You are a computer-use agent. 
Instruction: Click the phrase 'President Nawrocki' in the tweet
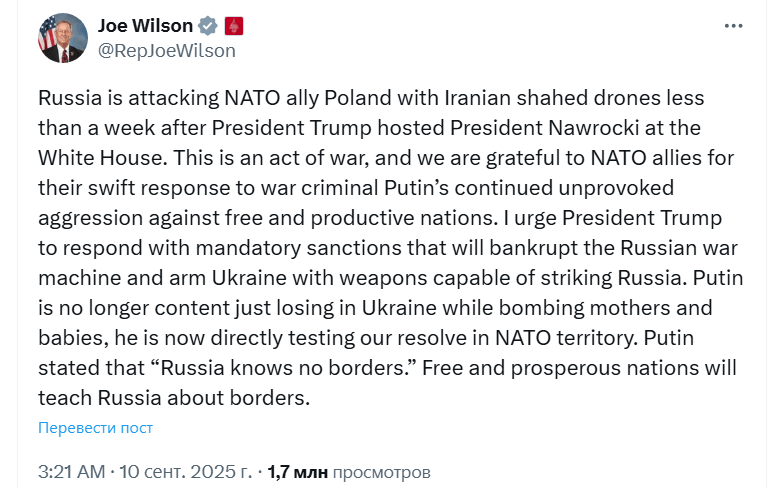tap(544, 128)
